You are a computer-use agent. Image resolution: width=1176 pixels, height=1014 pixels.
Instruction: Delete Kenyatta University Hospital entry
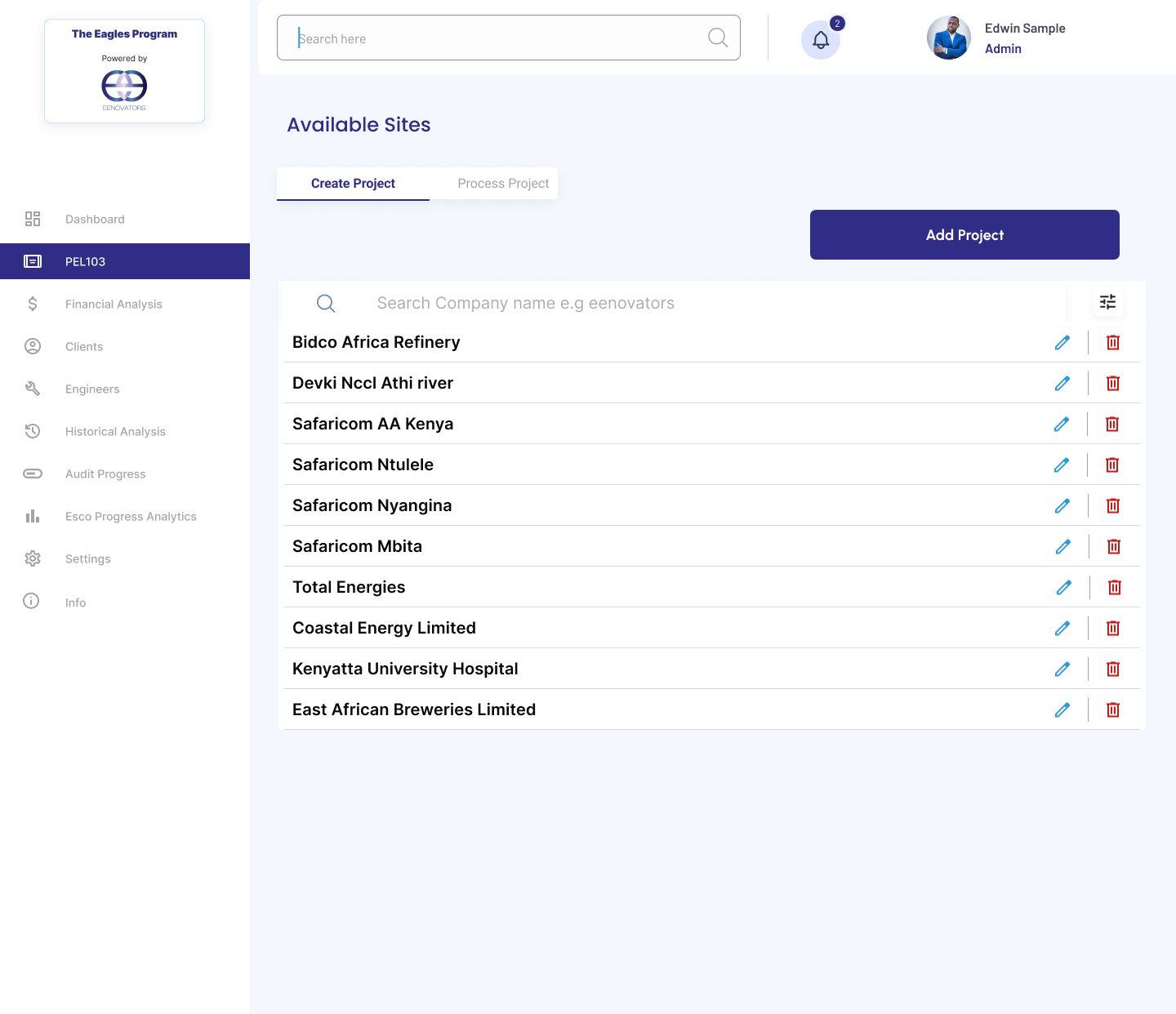click(1113, 669)
